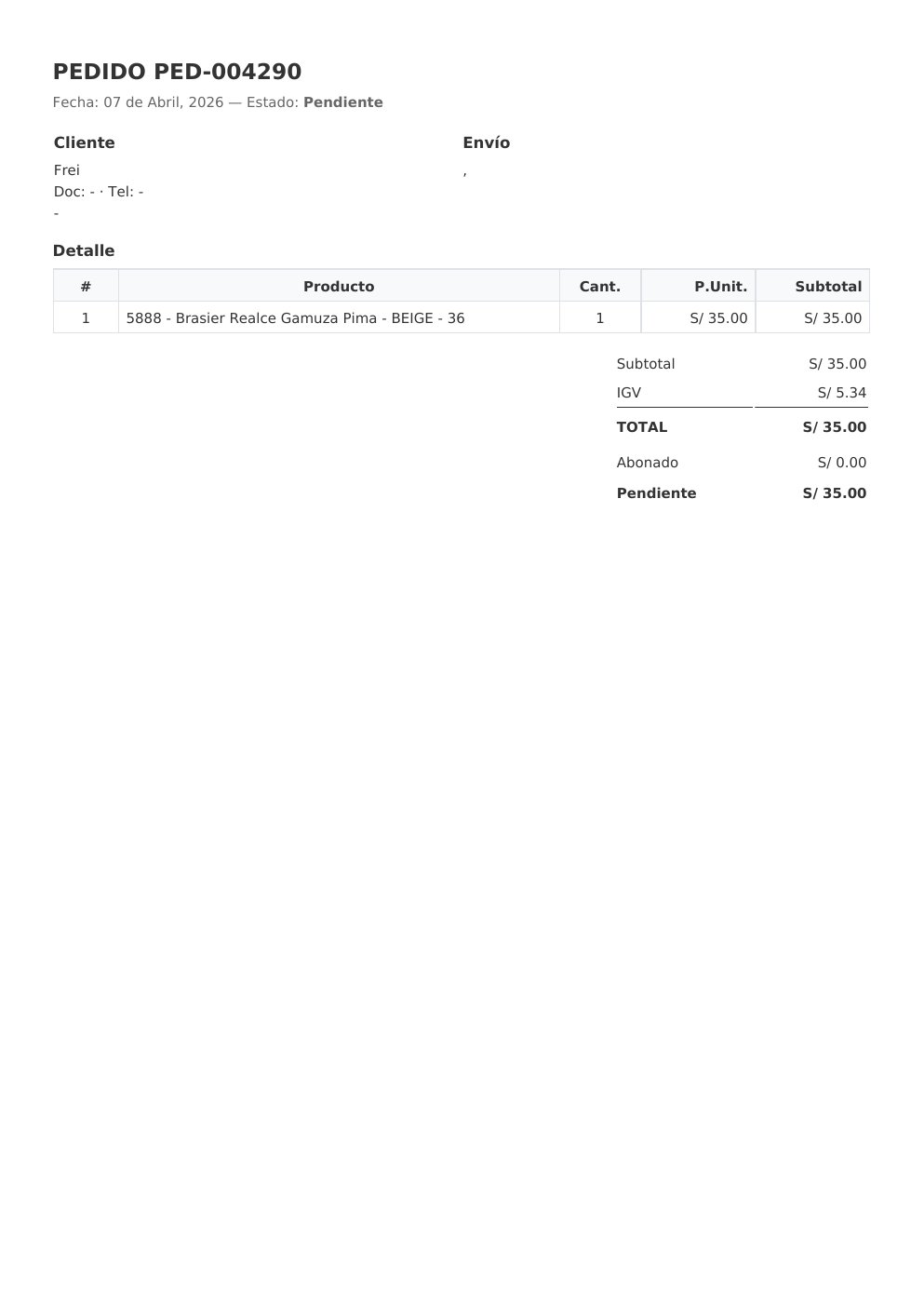Click the Pendiente label in totals summary

coord(656,493)
